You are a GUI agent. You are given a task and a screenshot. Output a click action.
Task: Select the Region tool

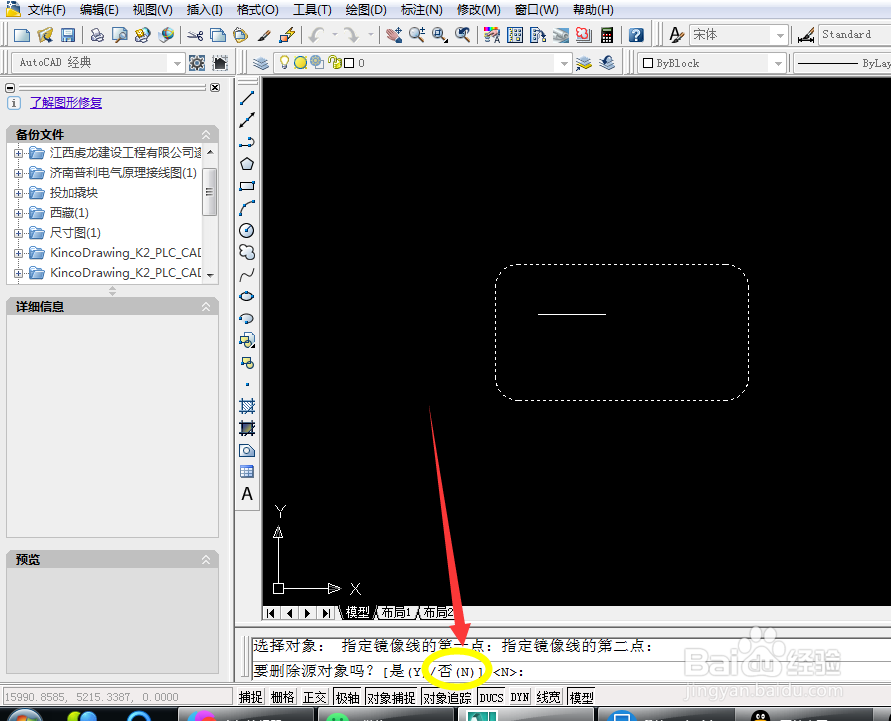(247, 451)
